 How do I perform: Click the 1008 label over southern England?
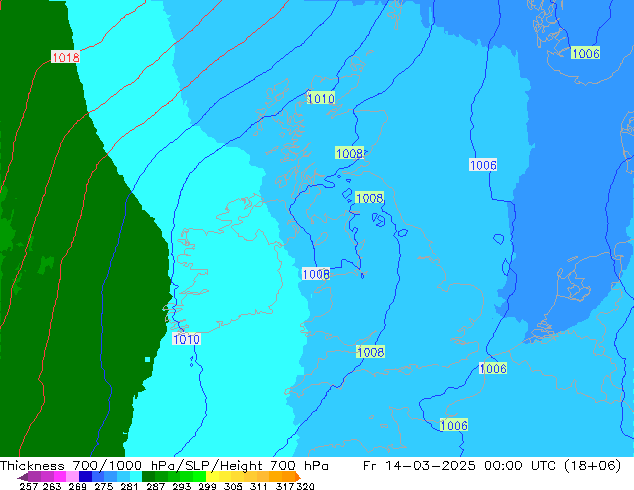(x=370, y=352)
